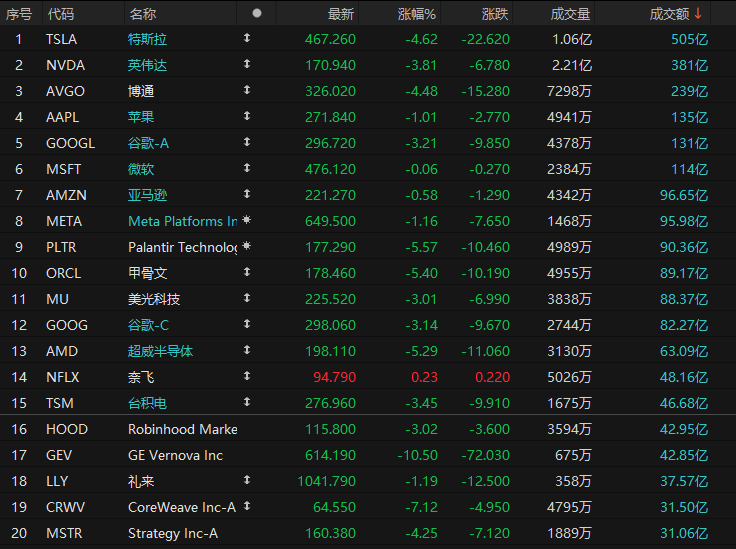This screenshot has height=549, width=736.
Task: Click MSTR turnover value 31.06亿
Action: (684, 533)
